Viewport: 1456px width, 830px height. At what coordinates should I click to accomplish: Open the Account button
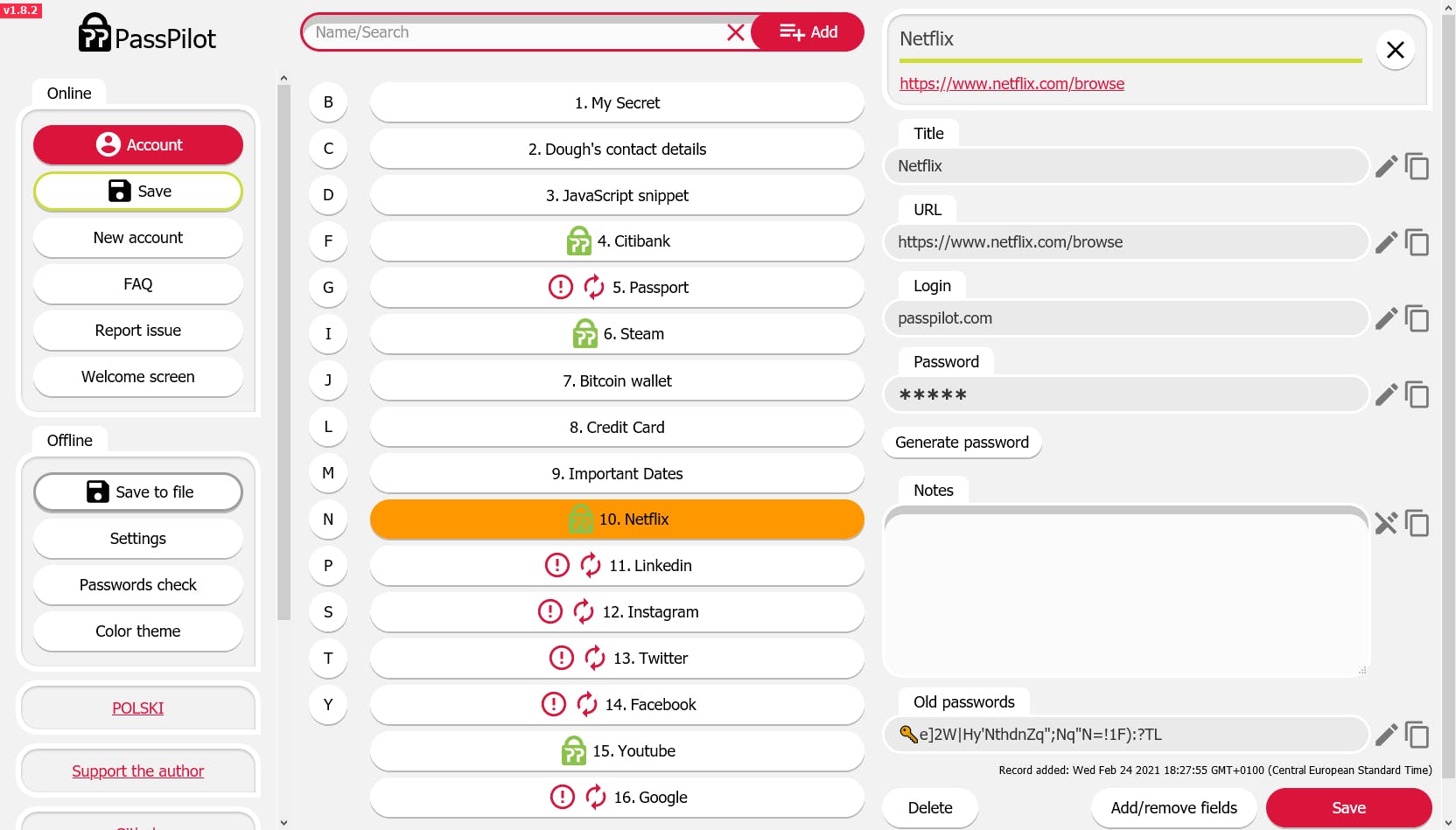coord(138,144)
